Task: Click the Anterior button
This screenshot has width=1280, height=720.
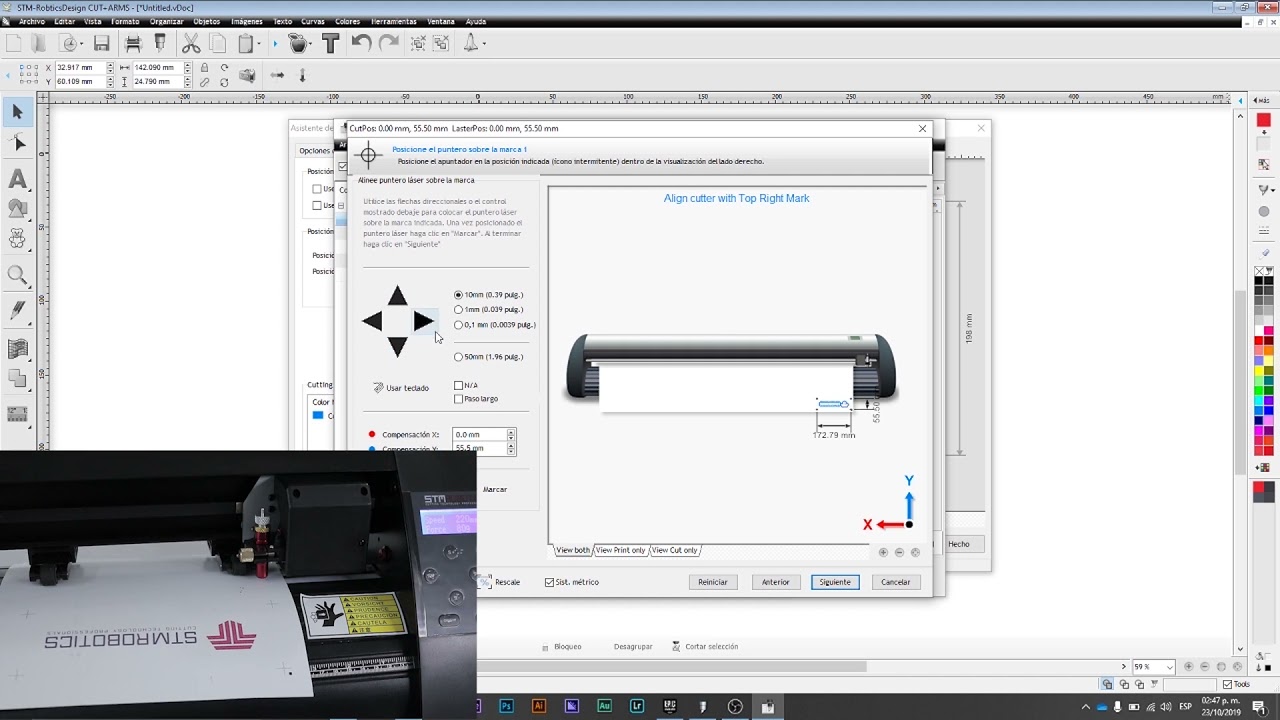Action: pyautogui.click(x=776, y=582)
